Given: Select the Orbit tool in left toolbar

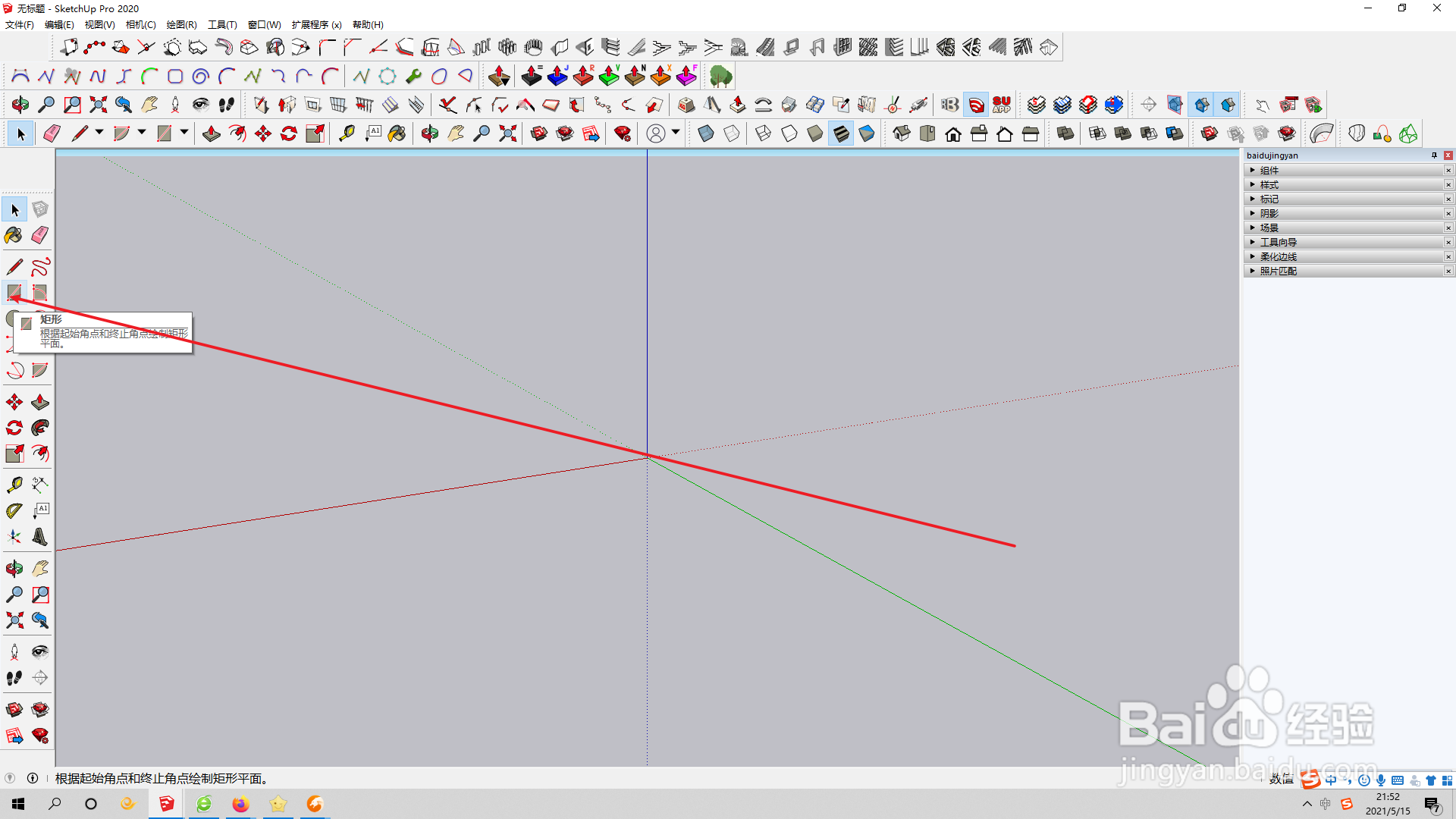Looking at the screenshot, I should 14,569.
